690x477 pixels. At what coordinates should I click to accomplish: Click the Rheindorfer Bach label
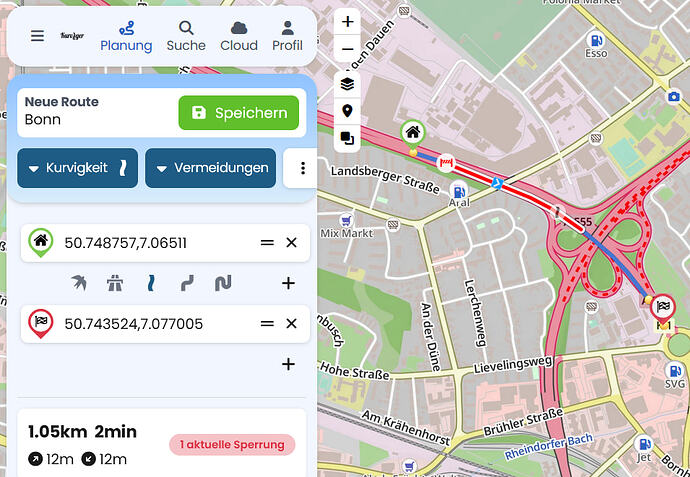click(x=548, y=446)
